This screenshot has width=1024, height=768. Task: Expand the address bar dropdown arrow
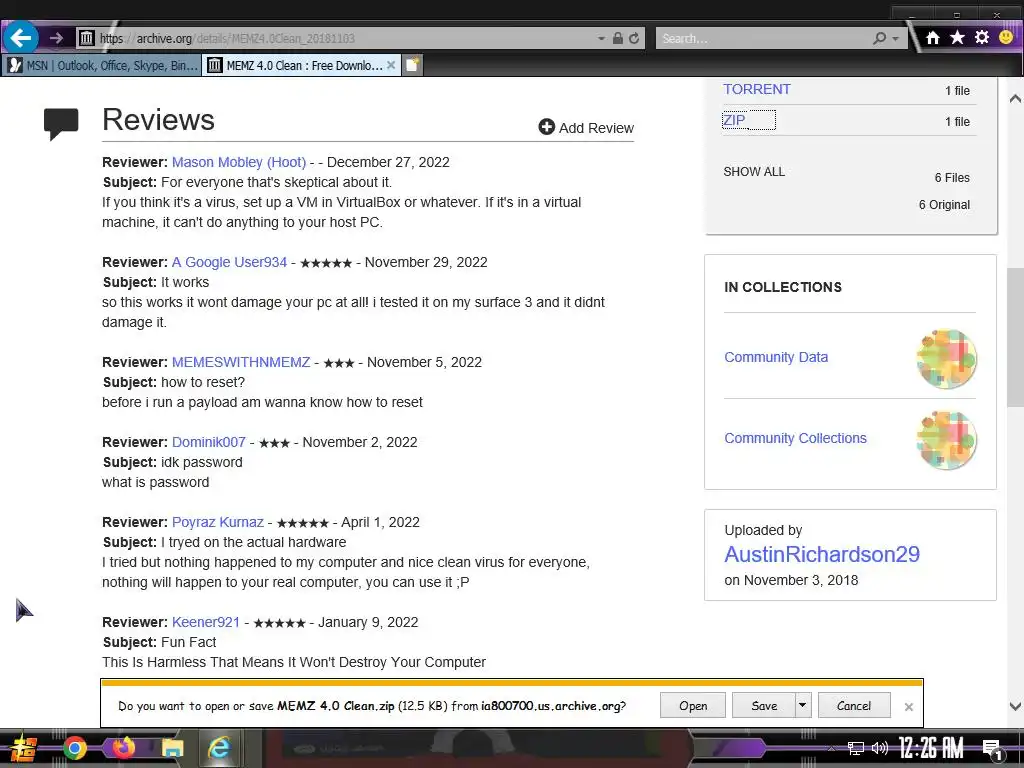601,39
